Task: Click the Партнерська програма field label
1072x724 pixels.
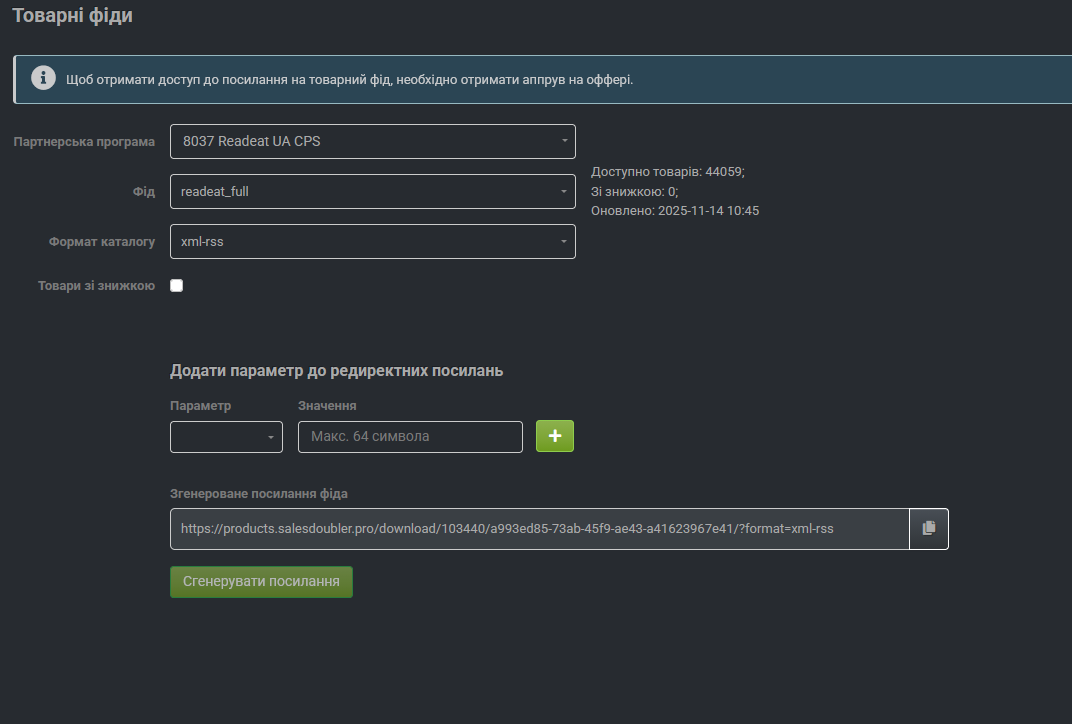Action: (84, 141)
